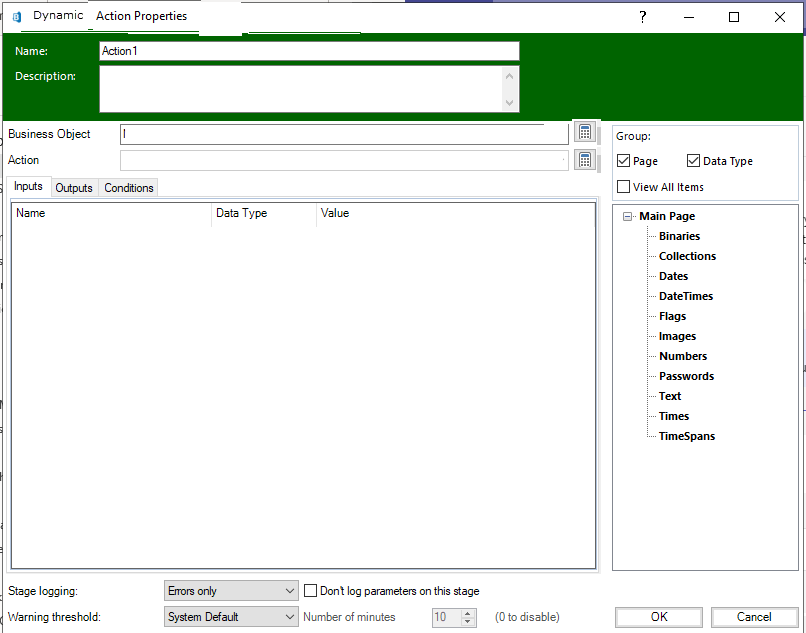Switch to the Outputs tab
The image size is (806, 633).
pyautogui.click(x=74, y=188)
